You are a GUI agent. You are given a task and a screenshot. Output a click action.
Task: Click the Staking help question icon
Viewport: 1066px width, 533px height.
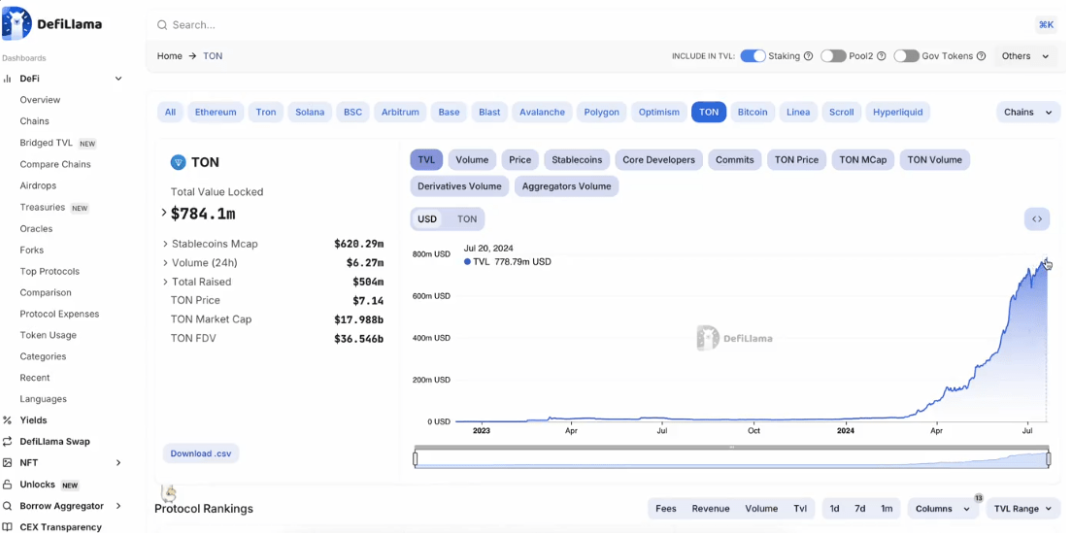(x=808, y=56)
